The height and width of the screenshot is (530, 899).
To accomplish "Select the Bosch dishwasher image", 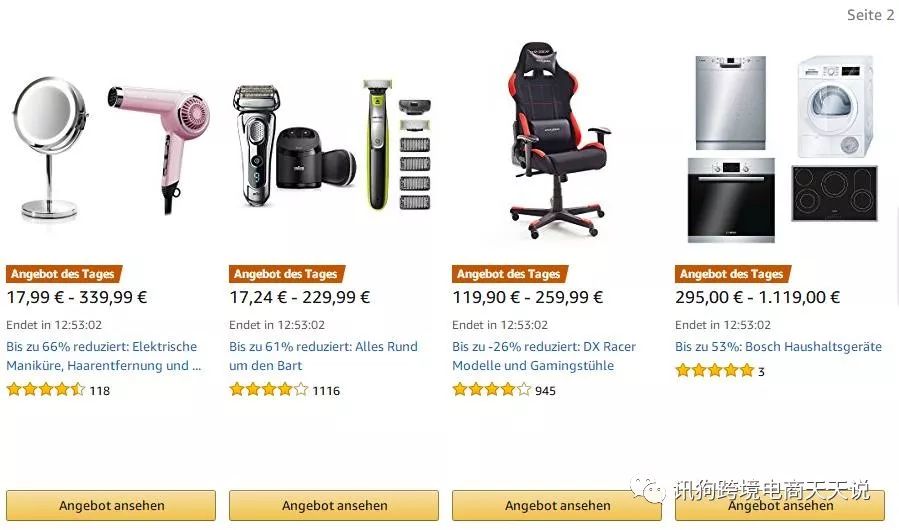I will (x=730, y=103).
